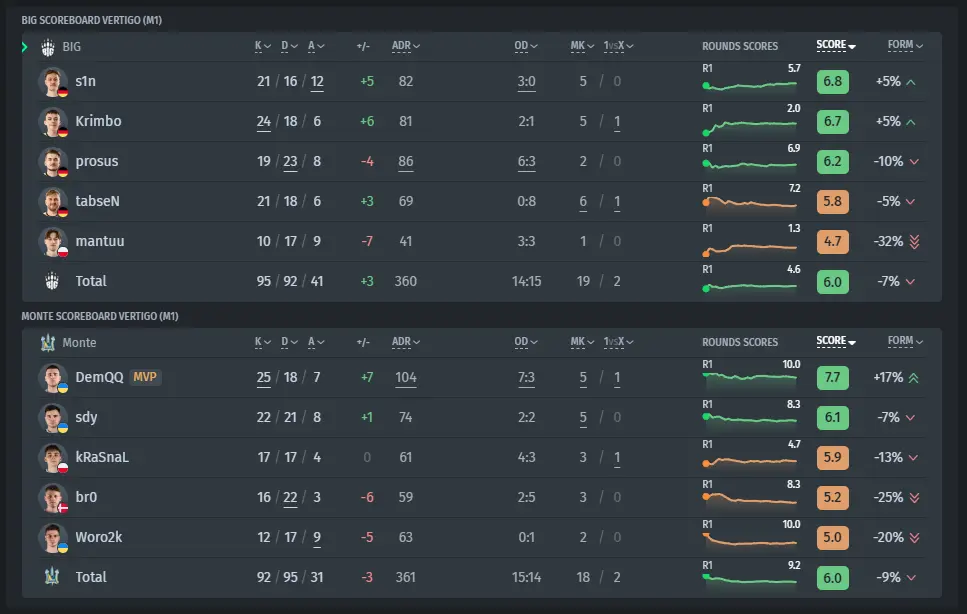
Task: Click DemQQ ADR value 104
Action: (406, 377)
